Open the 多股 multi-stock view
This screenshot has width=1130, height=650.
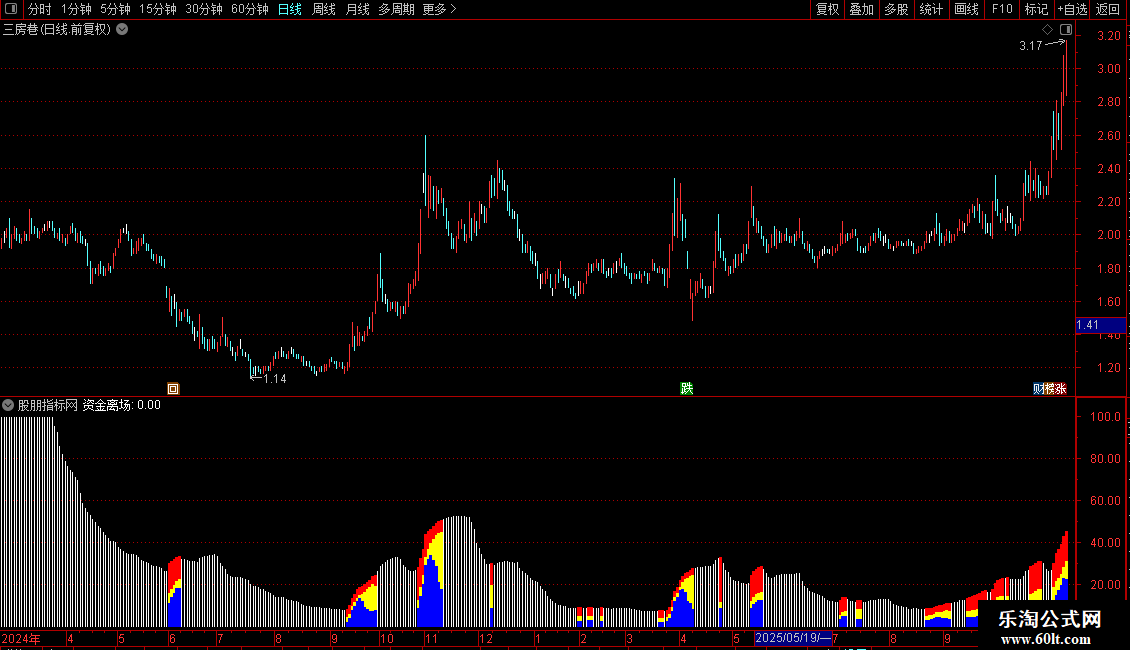click(897, 9)
